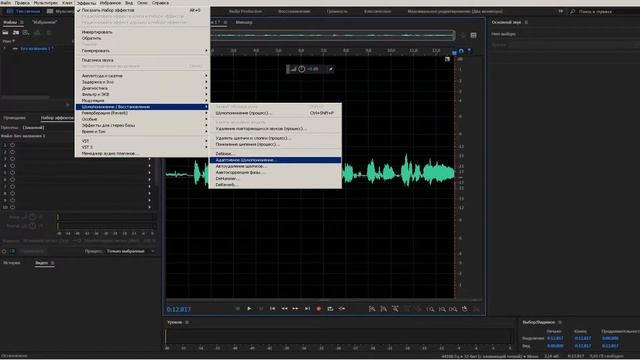Screen dimensions: 640x360
Task: Expand the 'Амплитуда и сжатие' submenu
Action: [142, 76]
